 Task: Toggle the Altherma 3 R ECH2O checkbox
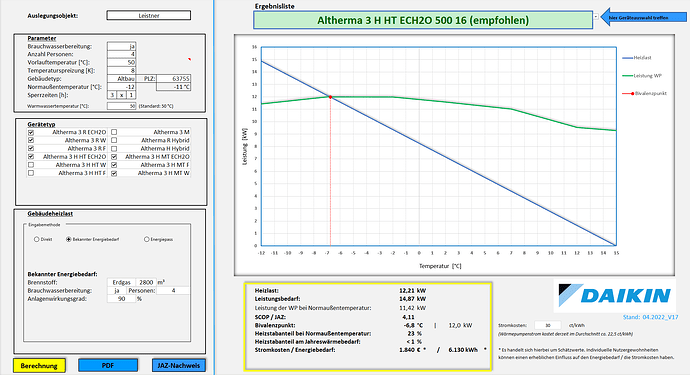31,132
